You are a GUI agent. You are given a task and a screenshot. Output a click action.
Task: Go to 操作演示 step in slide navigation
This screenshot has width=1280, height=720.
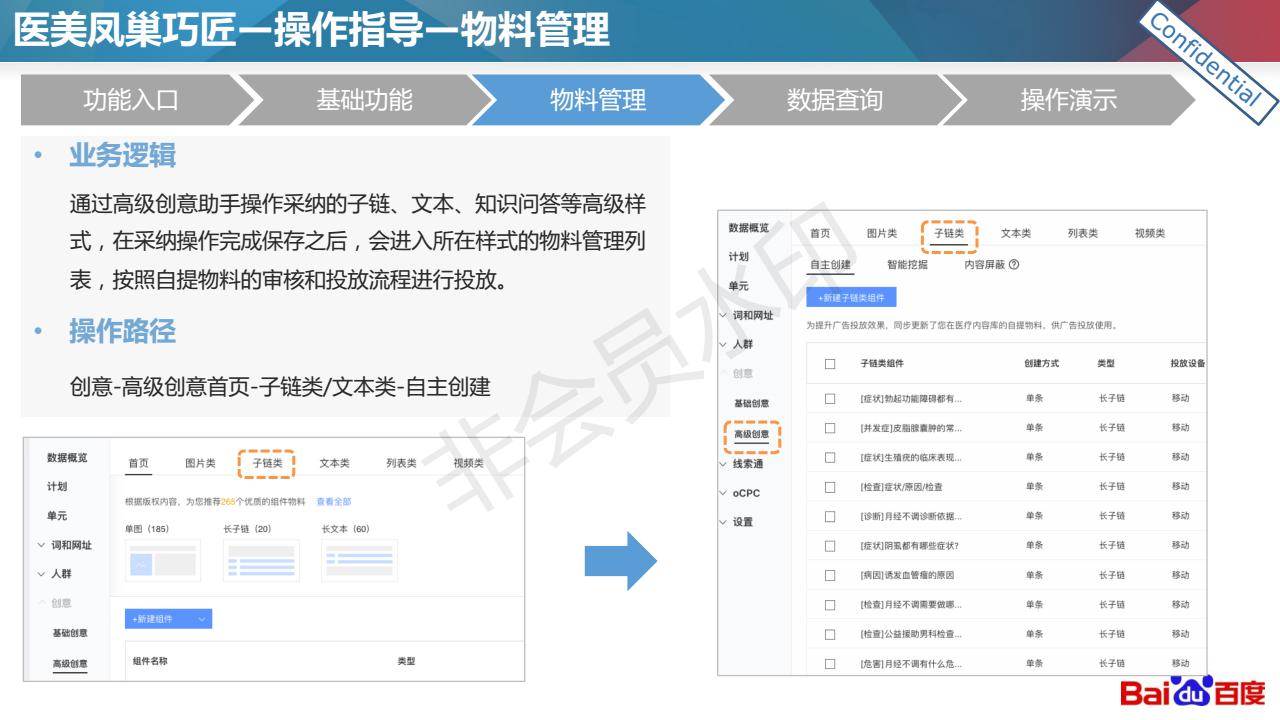click(x=1068, y=100)
